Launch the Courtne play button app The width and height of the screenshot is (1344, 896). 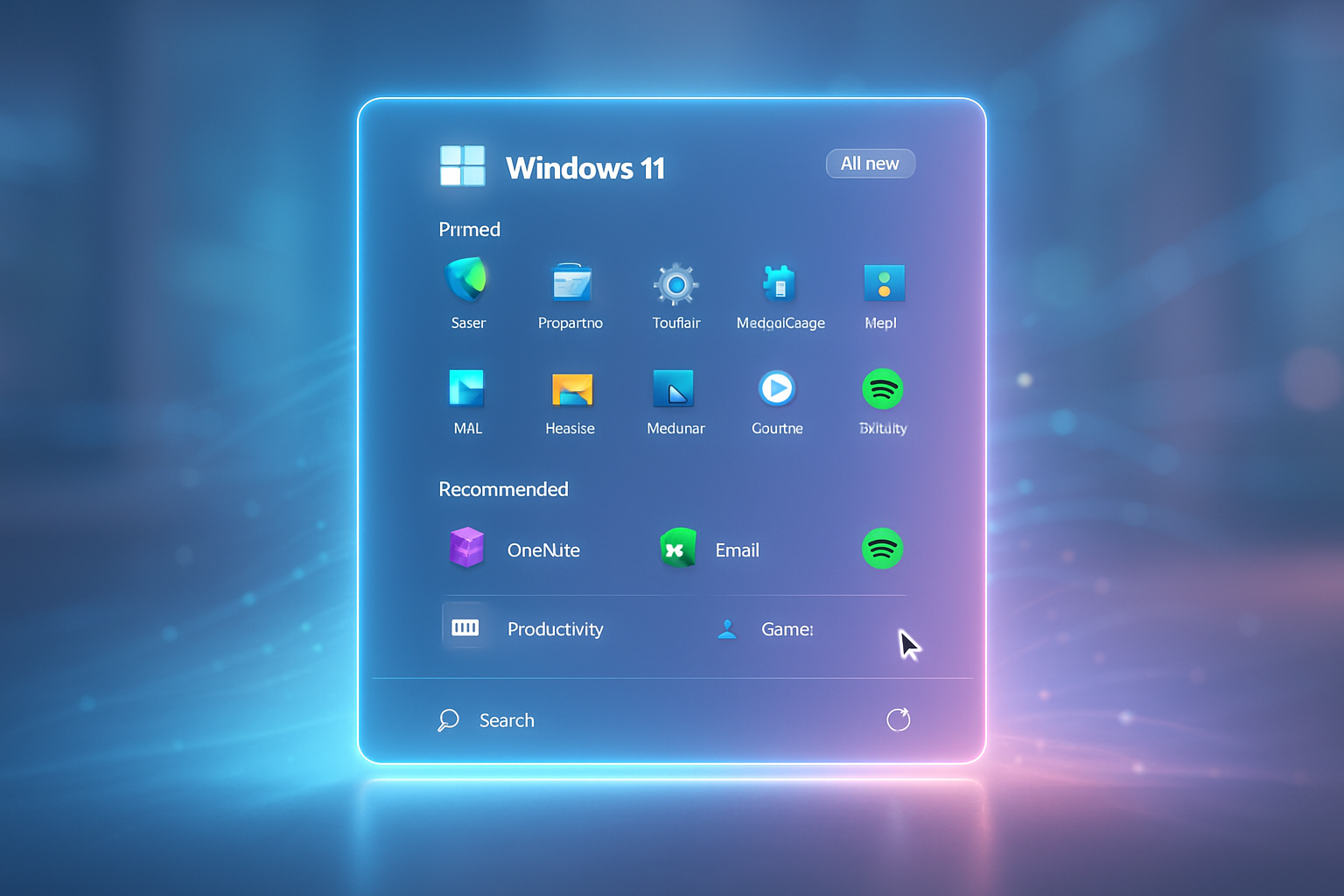point(776,388)
